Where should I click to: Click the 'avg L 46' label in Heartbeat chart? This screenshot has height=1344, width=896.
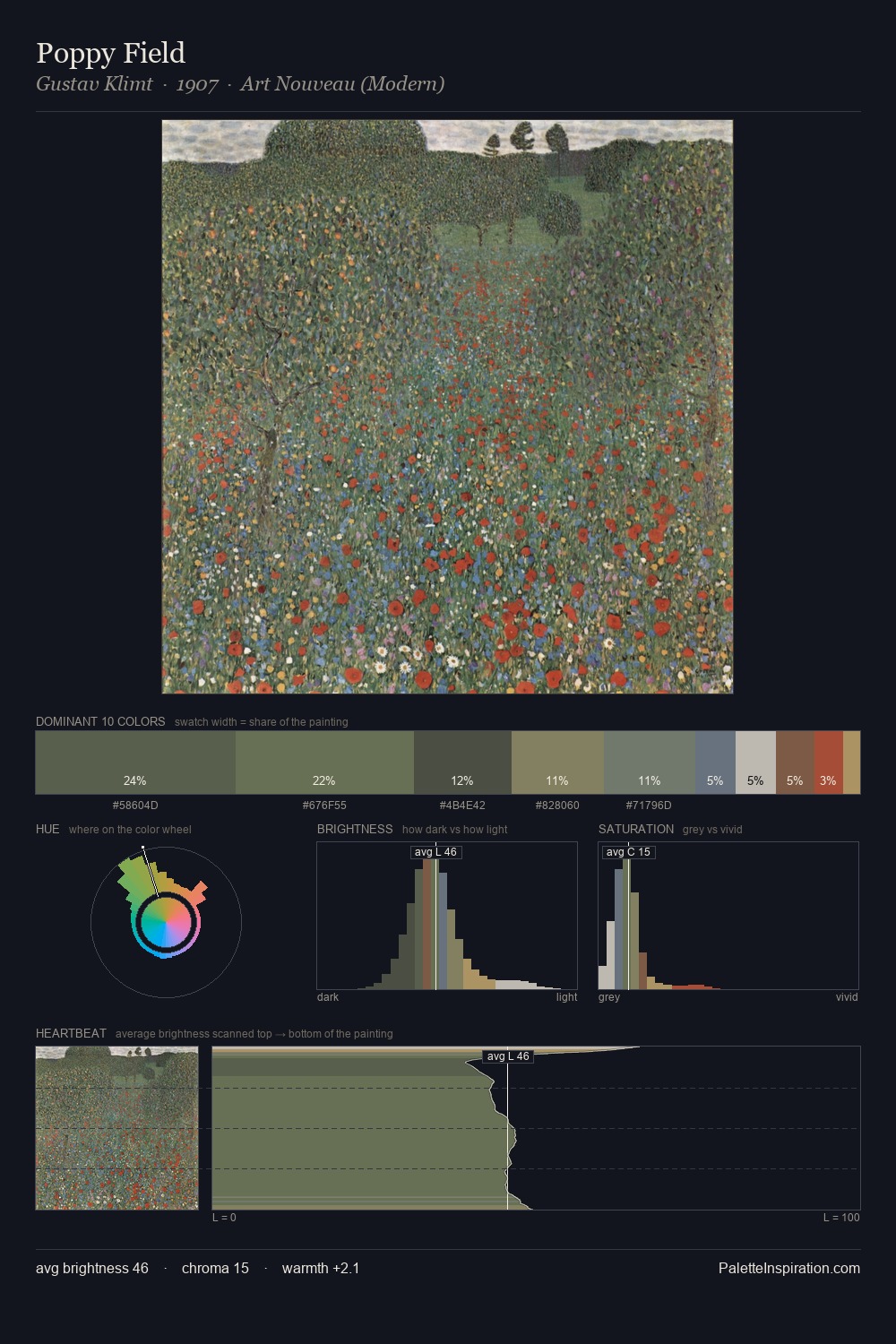coord(508,1056)
